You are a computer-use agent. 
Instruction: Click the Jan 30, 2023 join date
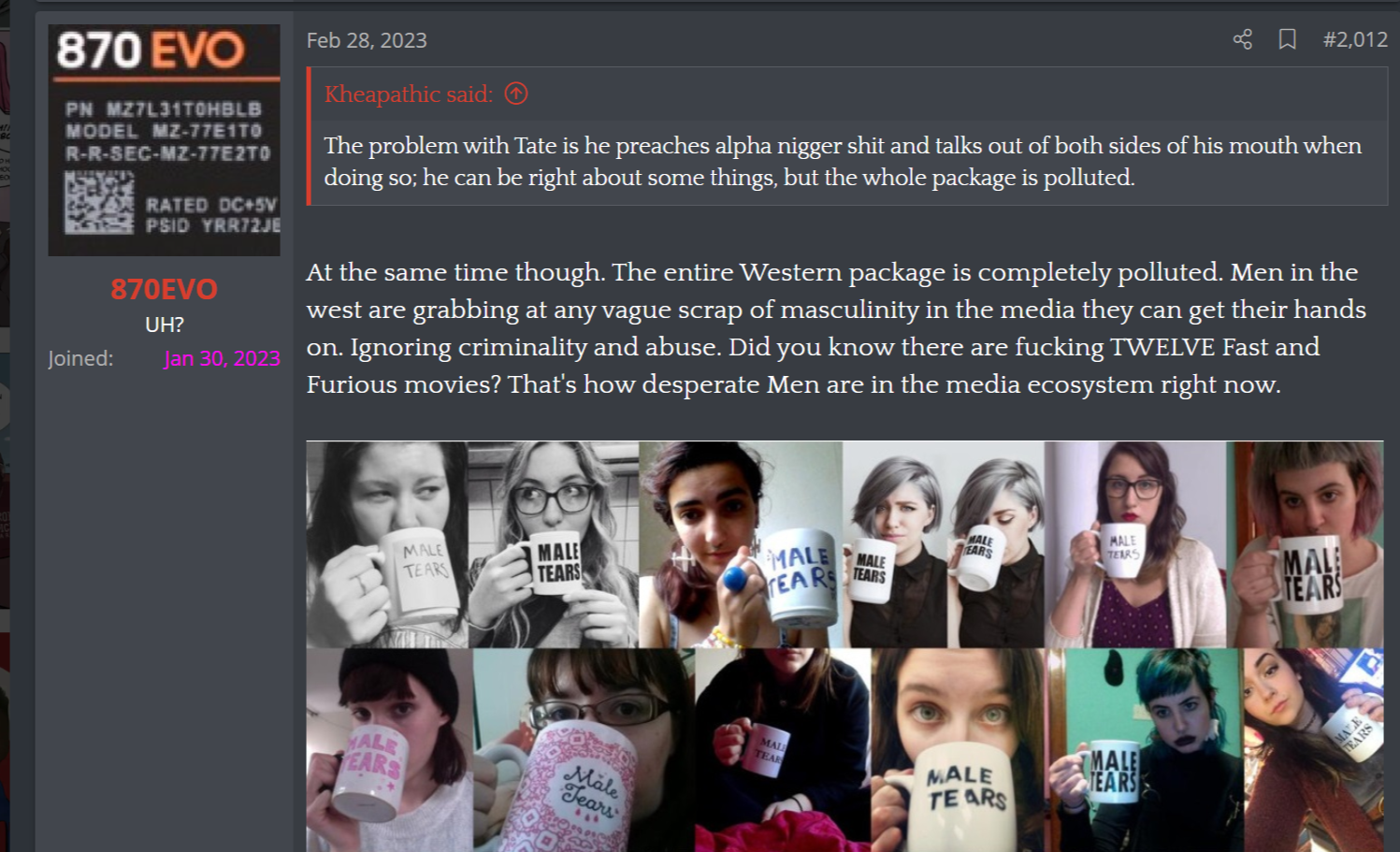click(x=223, y=358)
